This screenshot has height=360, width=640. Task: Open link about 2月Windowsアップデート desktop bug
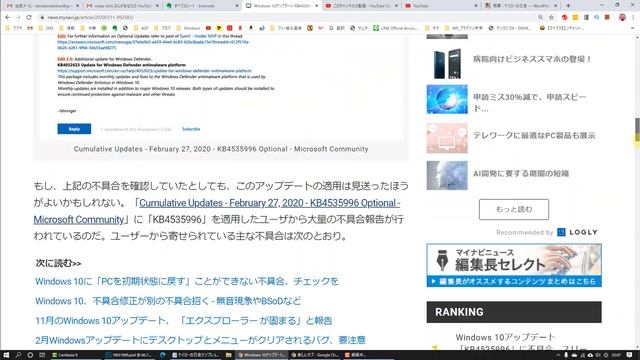click(200, 340)
